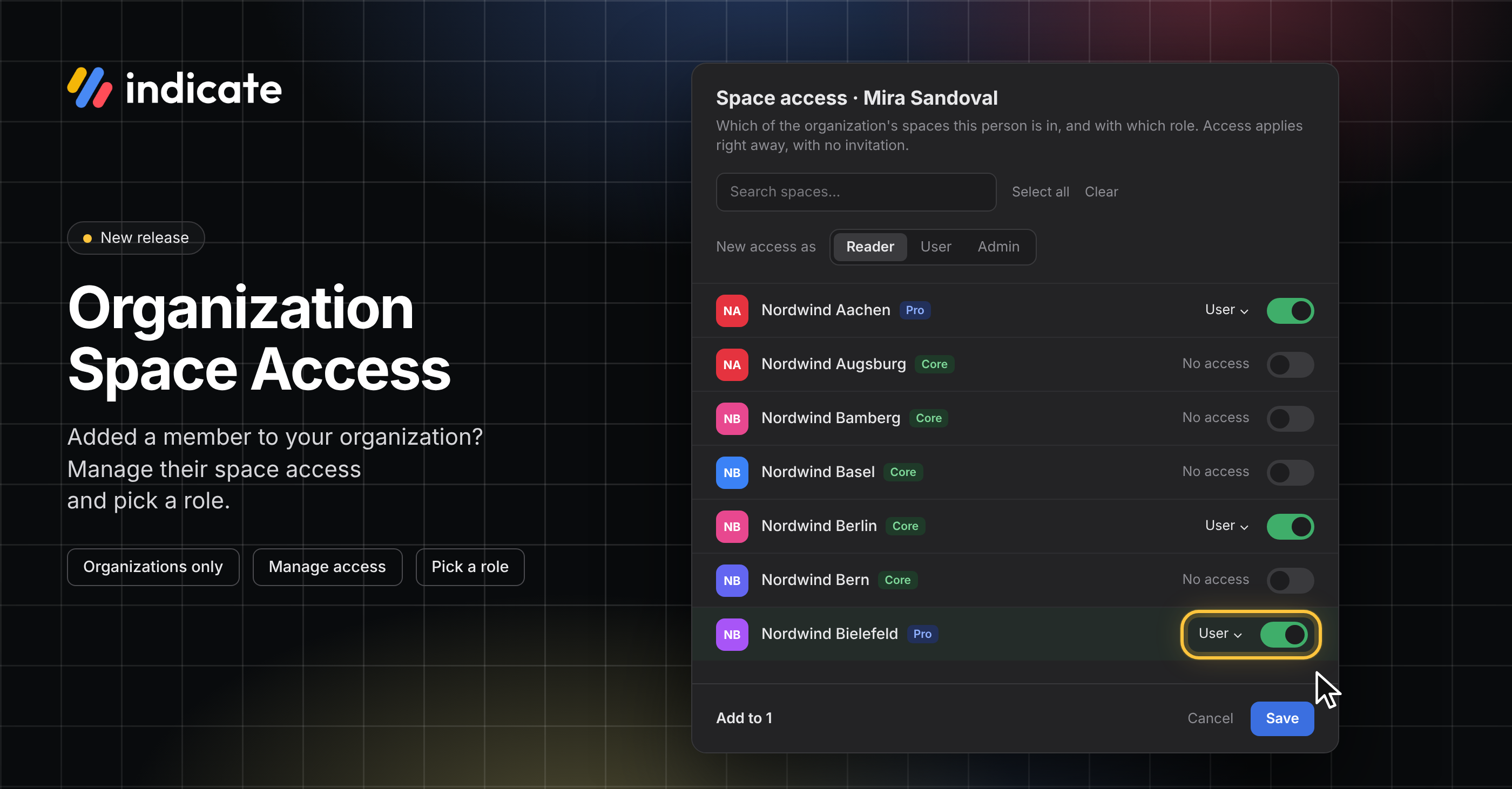
Task: Open the User role dropdown for Nordwind Aachen
Action: click(x=1227, y=310)
